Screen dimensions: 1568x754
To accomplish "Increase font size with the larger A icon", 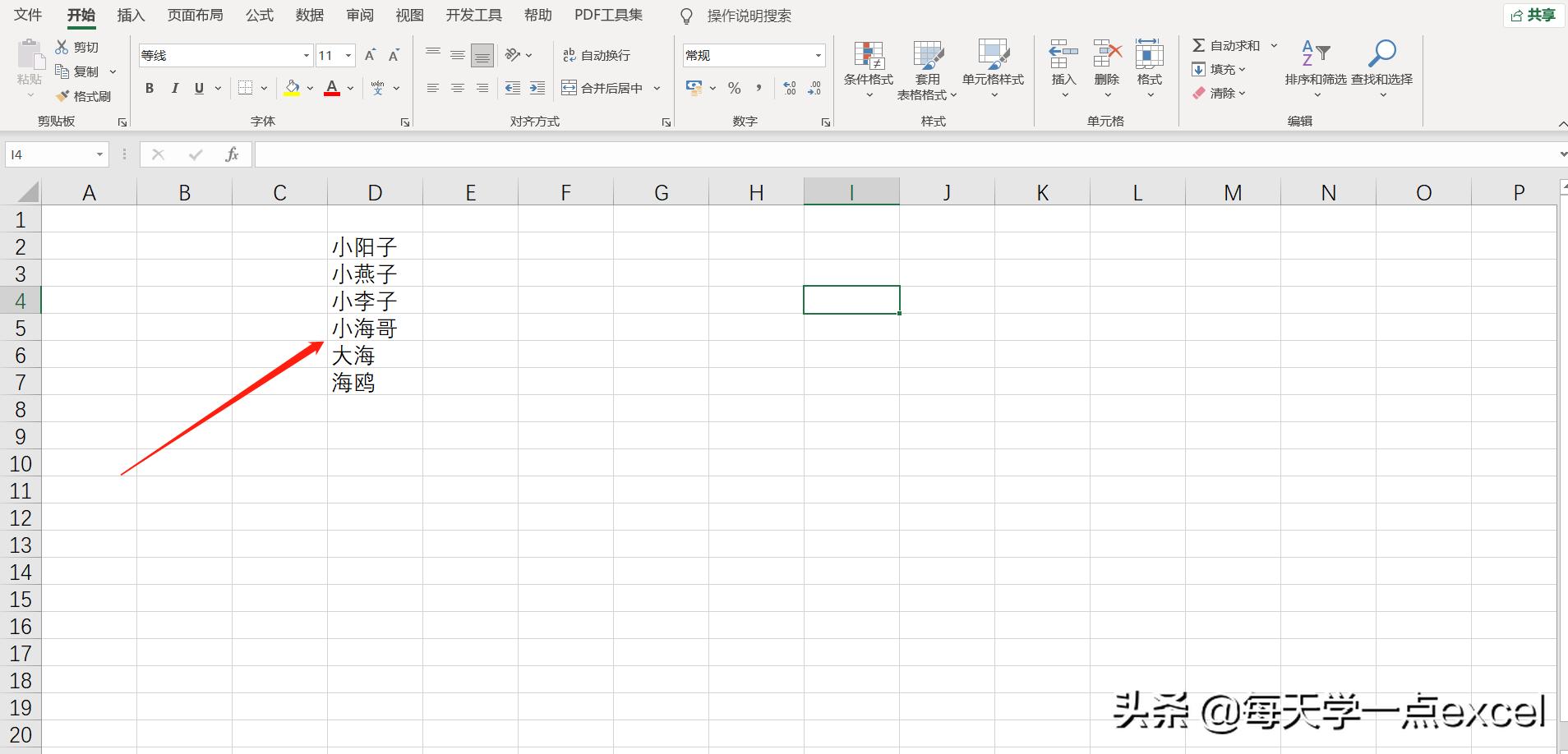I will click(x=370, y=55).
